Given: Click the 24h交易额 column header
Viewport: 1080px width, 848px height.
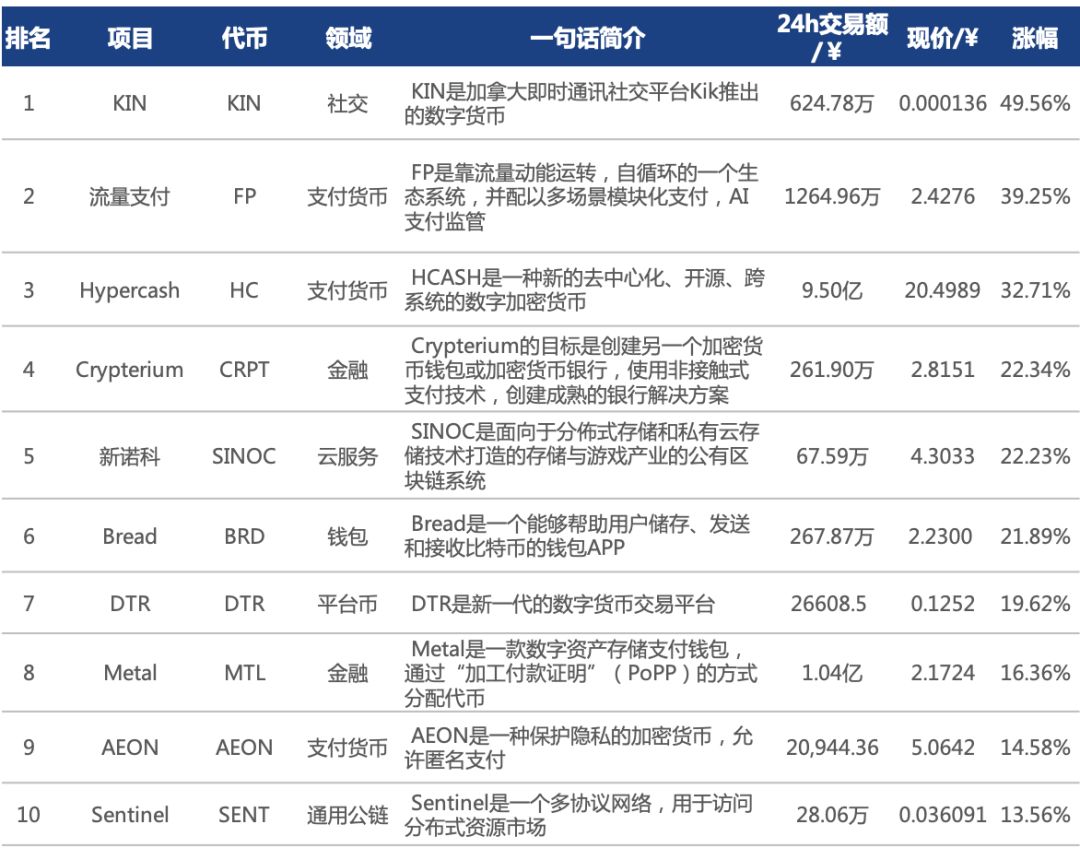Looking at the screenshot, I should click(x=832, y=37).
